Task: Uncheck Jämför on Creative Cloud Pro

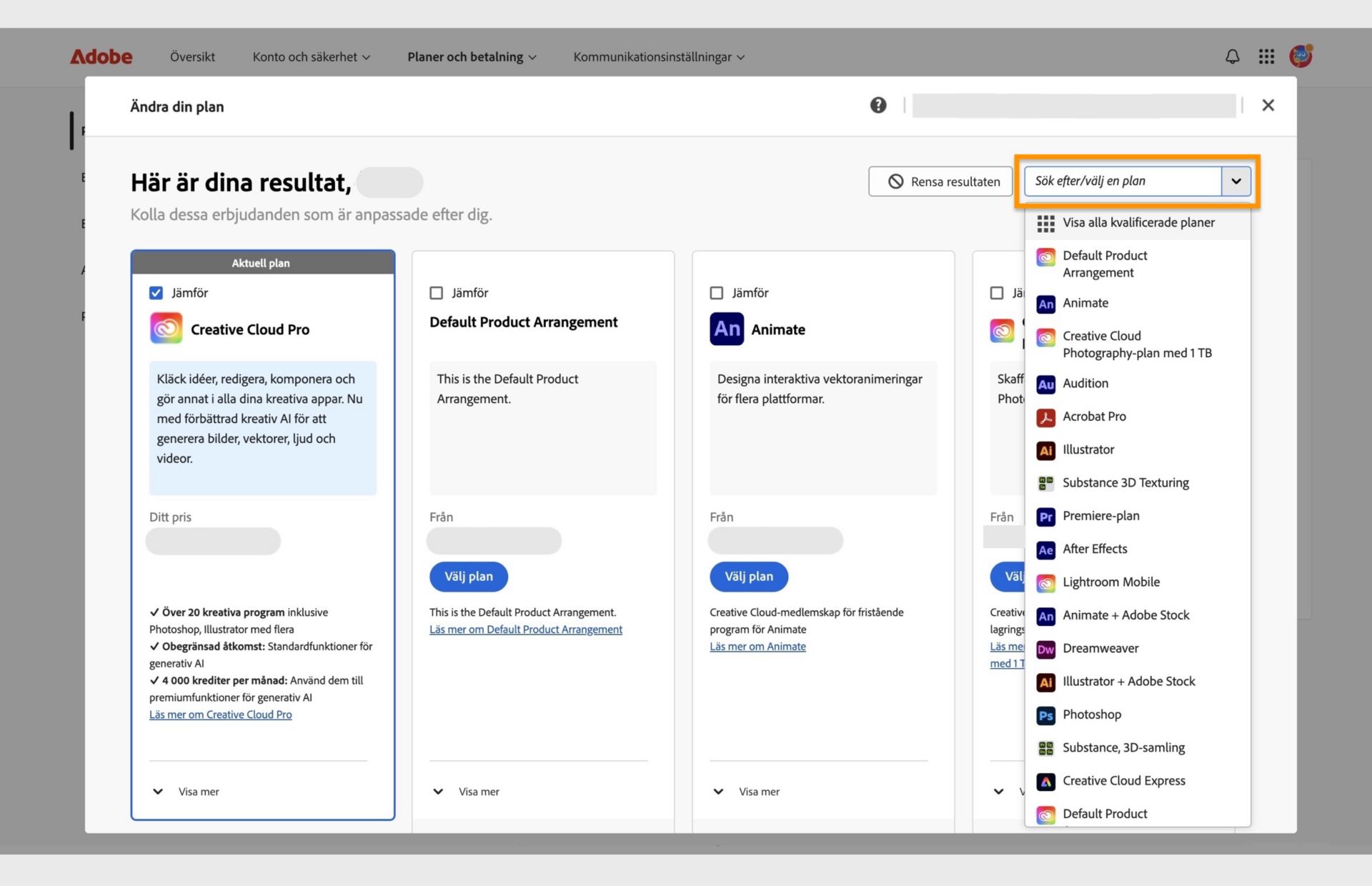Action: coord(156,293)
